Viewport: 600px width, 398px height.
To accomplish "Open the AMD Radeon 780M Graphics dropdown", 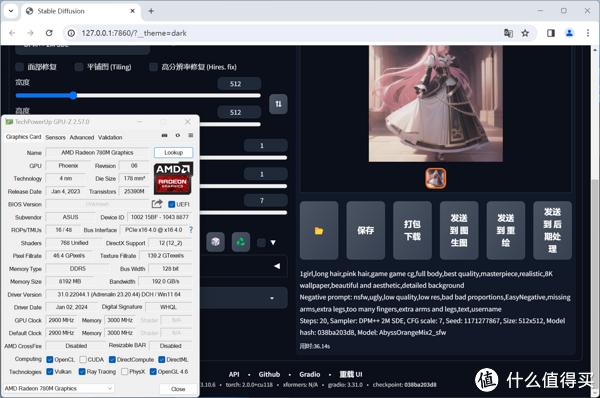I will pyautogui.click(x=59, y=388).
